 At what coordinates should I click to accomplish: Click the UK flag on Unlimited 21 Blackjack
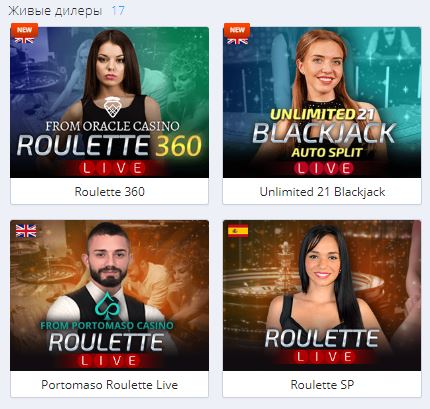click(237, 41)
